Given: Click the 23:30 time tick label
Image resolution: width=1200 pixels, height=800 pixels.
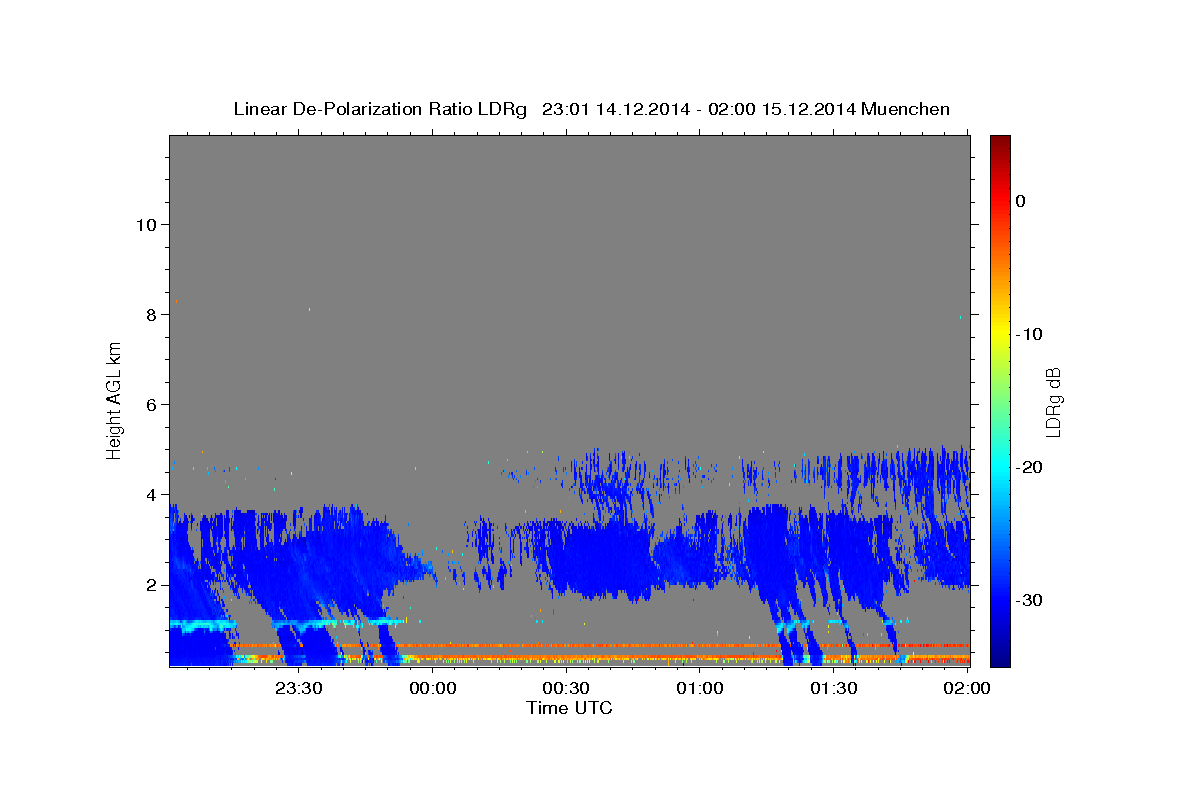Looking at the screenshot, I should click(299, 688).
